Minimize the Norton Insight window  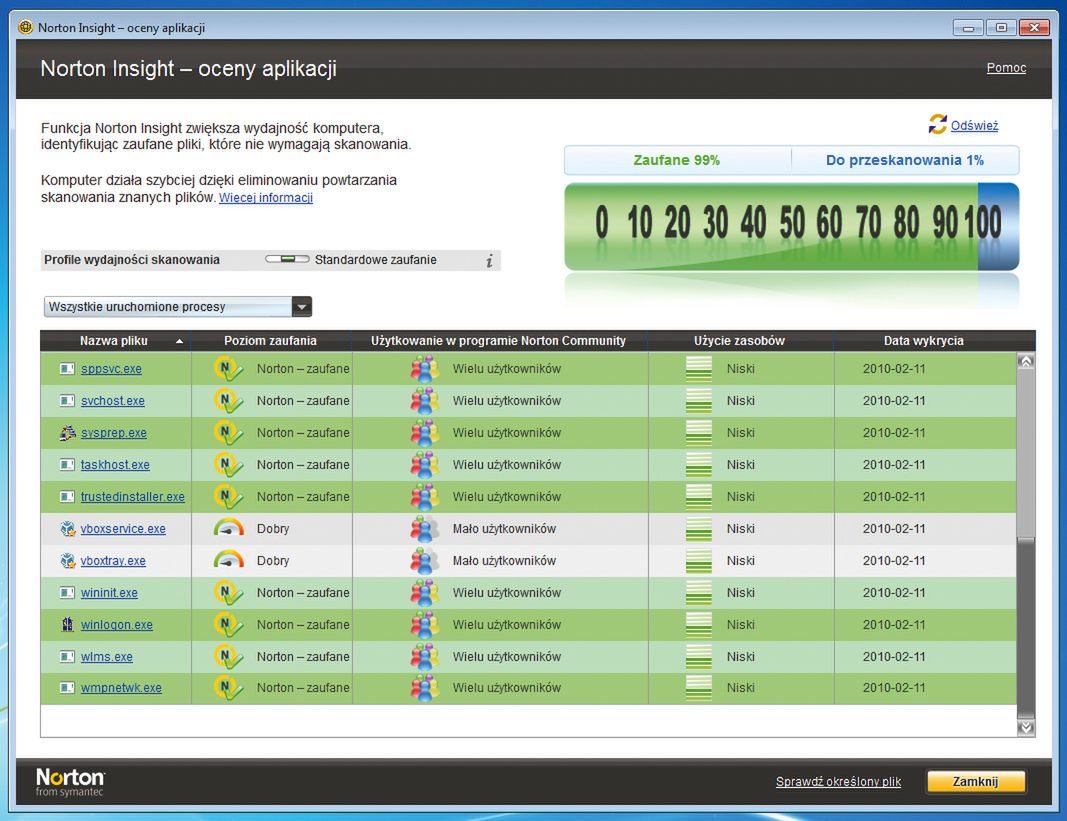[x=968, y=28]
